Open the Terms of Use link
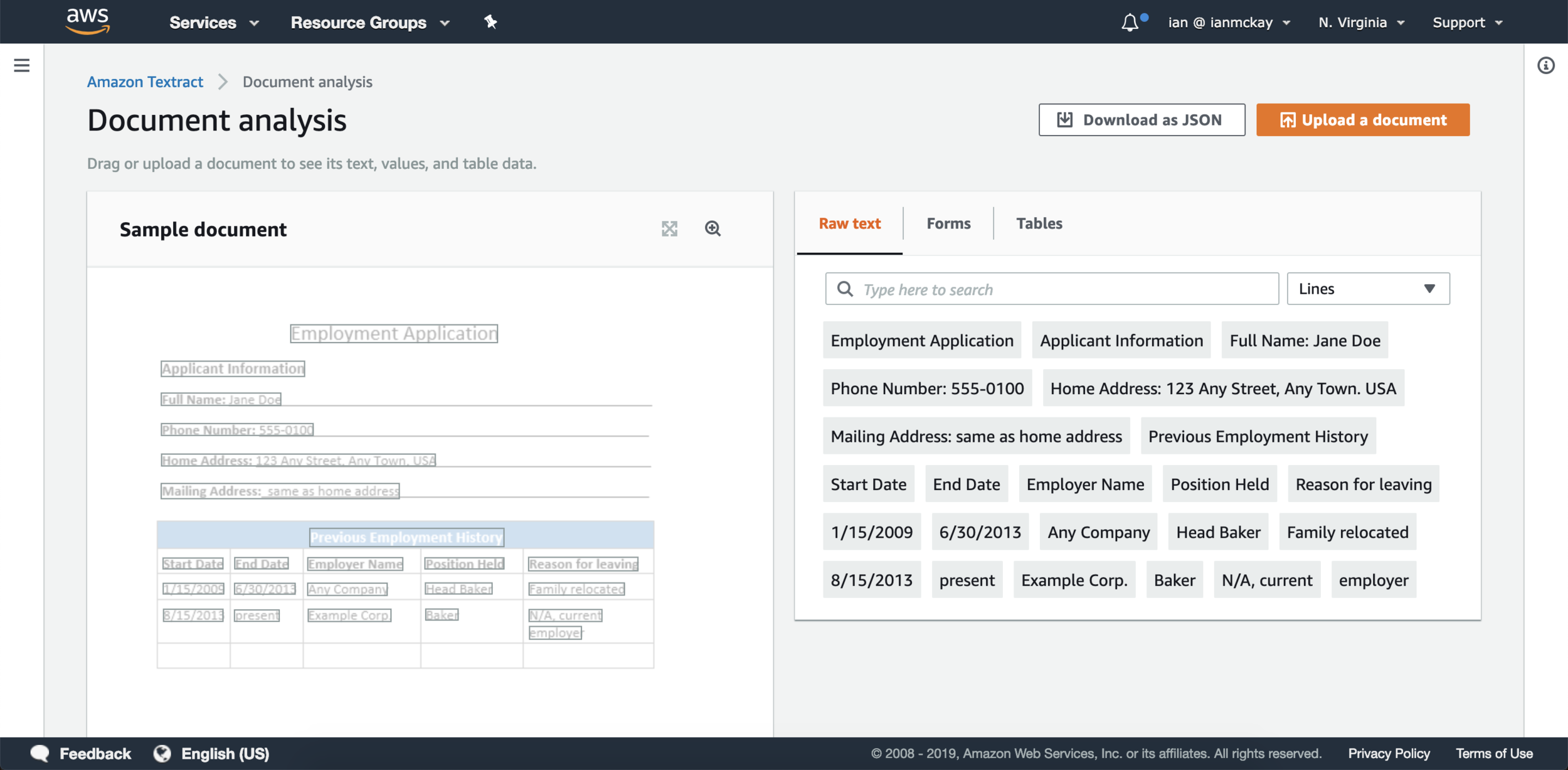This screenshot has height=770, width=1568. click(1494, 753)
